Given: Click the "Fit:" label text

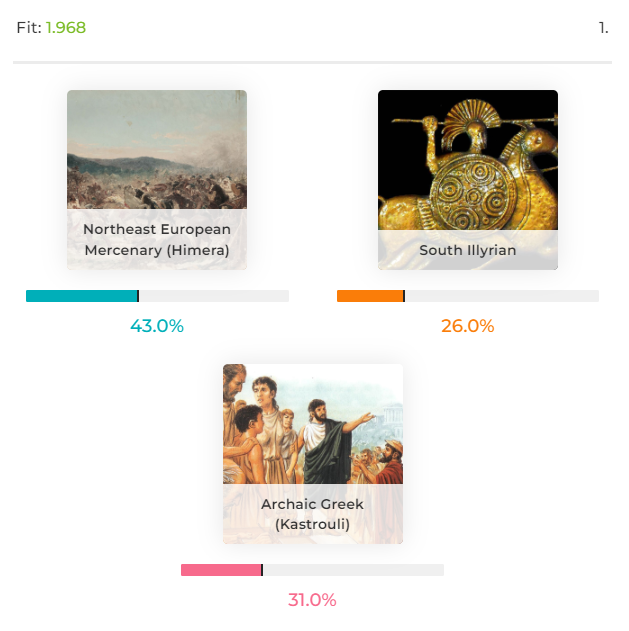Looking at the screenshot, I should click(29, 28).
